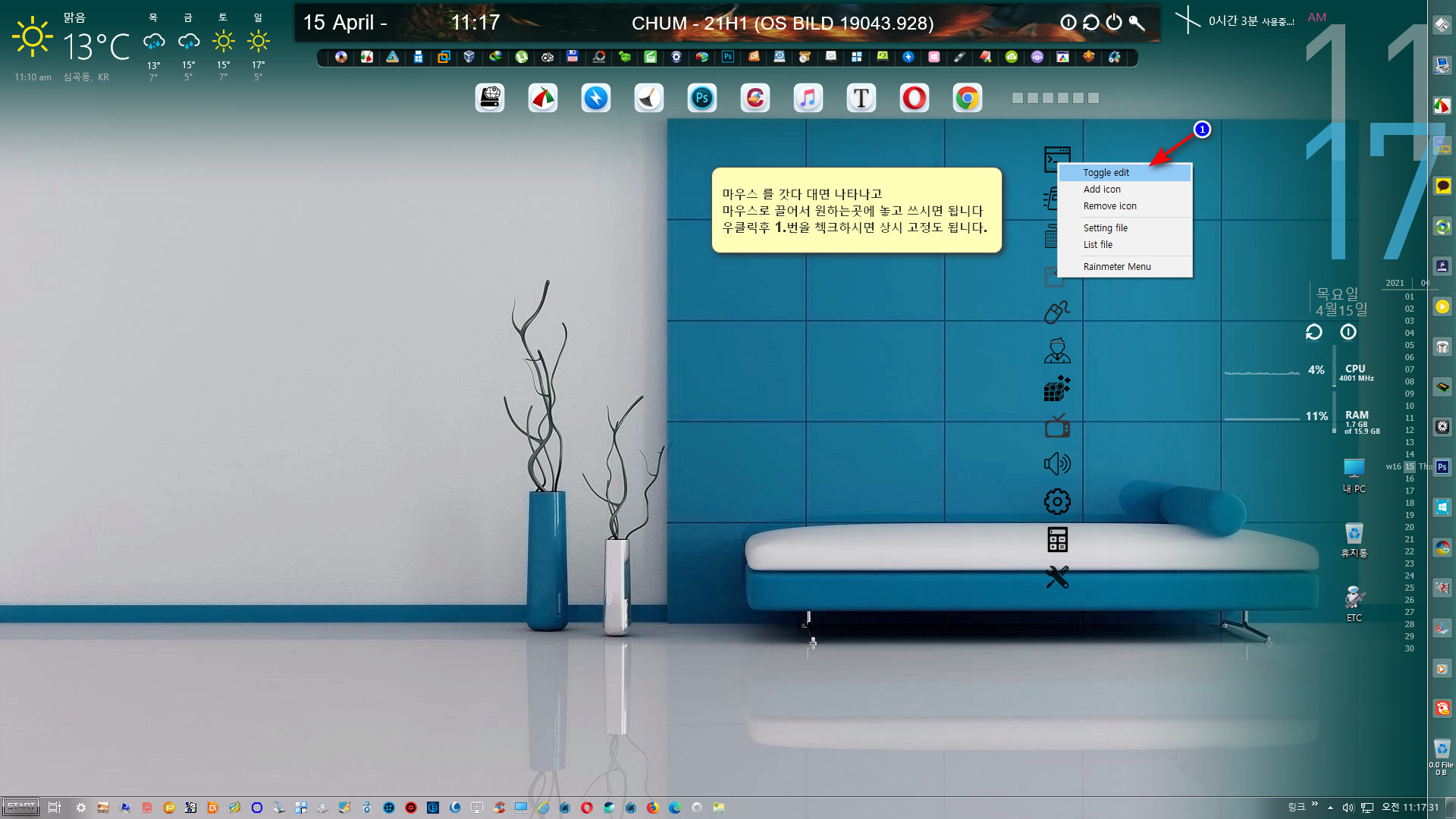Viewport: 1456px width, 819px height.
Task: Open the settings gear in the vertical launcher
Action: click(1057, 501)
